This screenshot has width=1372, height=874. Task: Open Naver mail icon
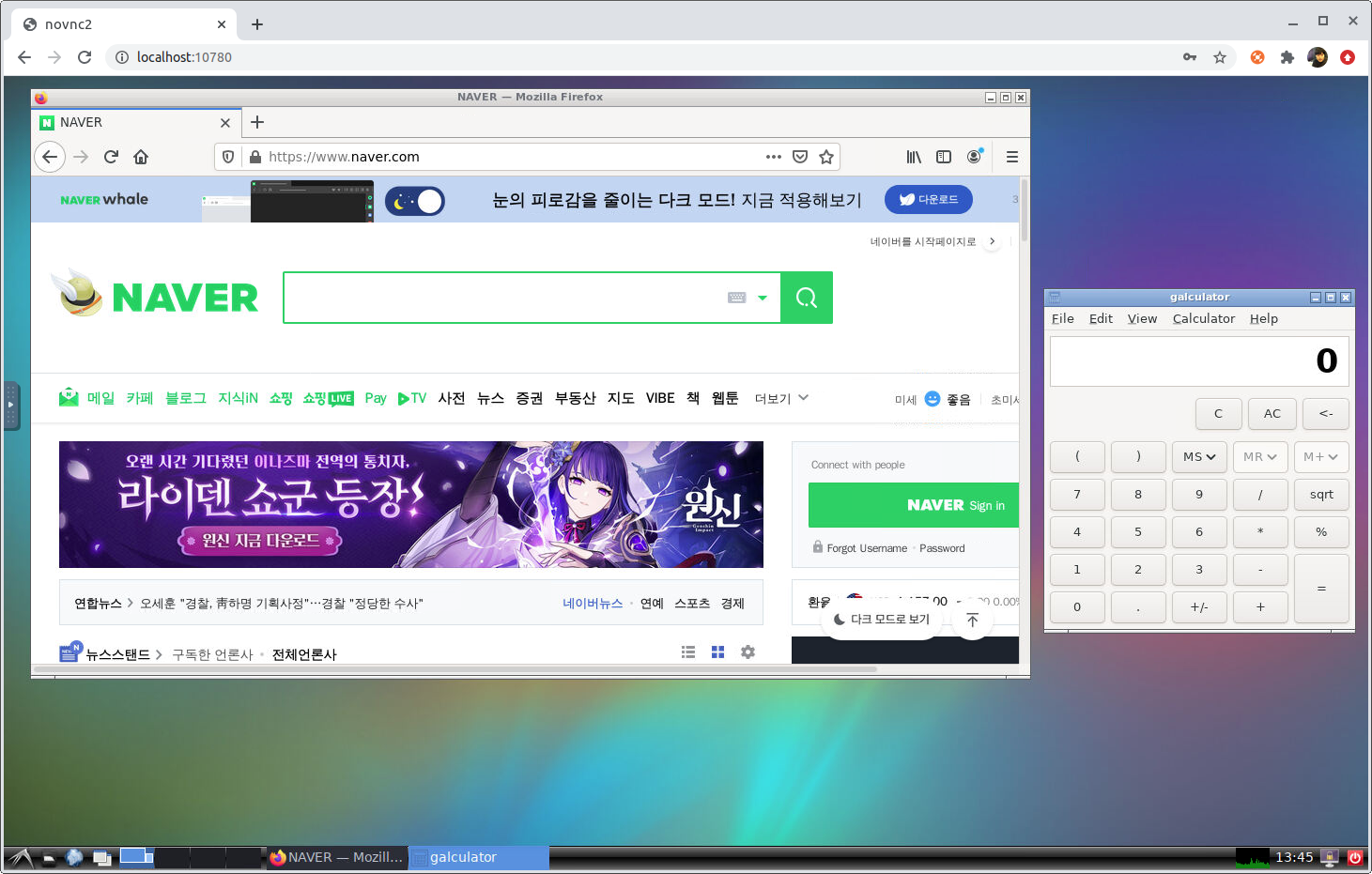(69, 398)
